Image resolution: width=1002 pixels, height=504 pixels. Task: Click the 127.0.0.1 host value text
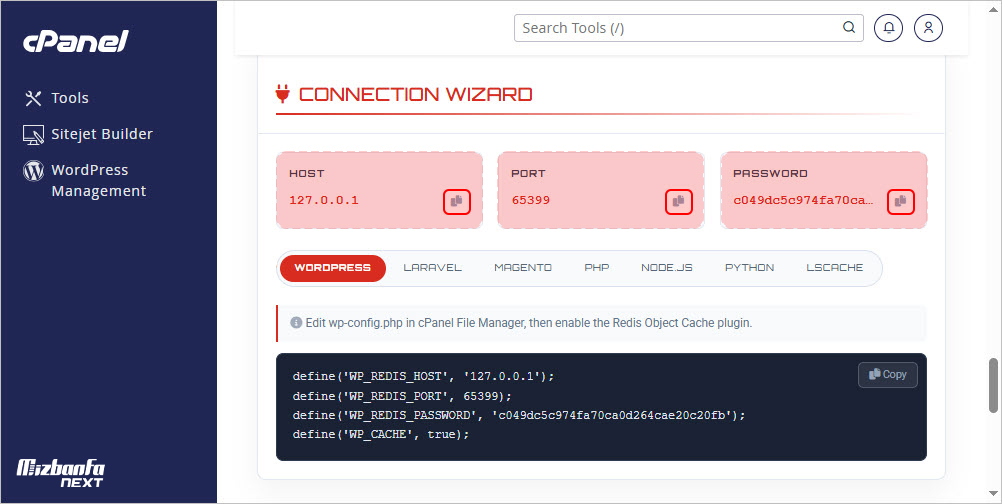(x=324, y=200)
